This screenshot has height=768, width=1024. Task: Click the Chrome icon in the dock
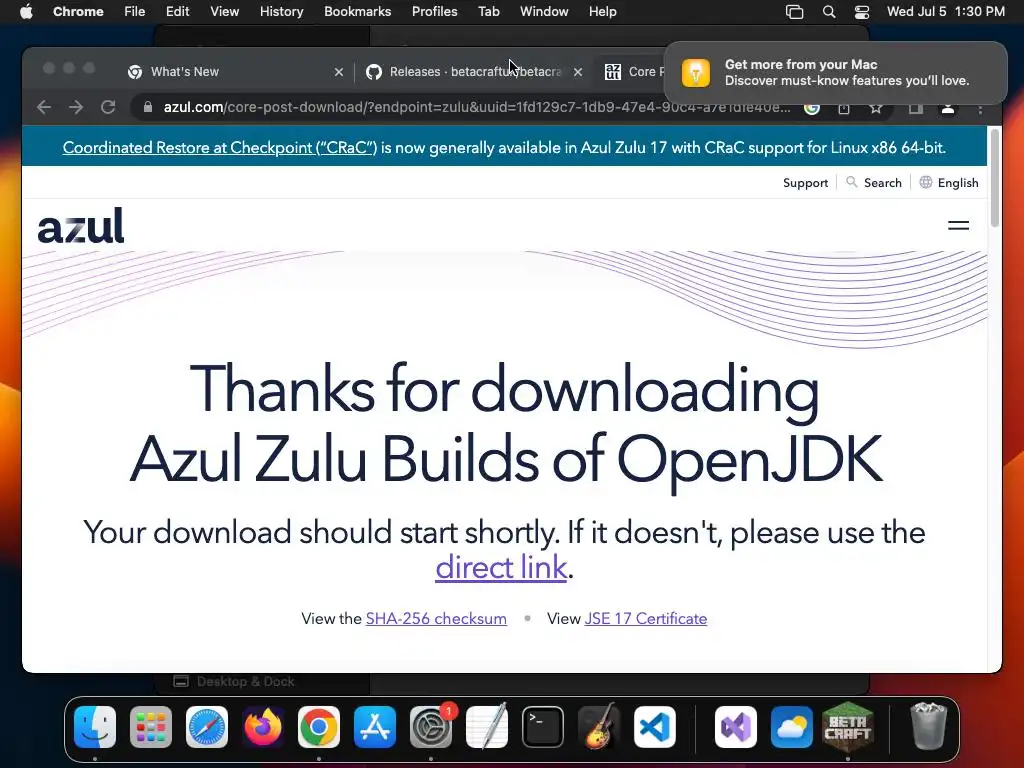click(319, 727)
